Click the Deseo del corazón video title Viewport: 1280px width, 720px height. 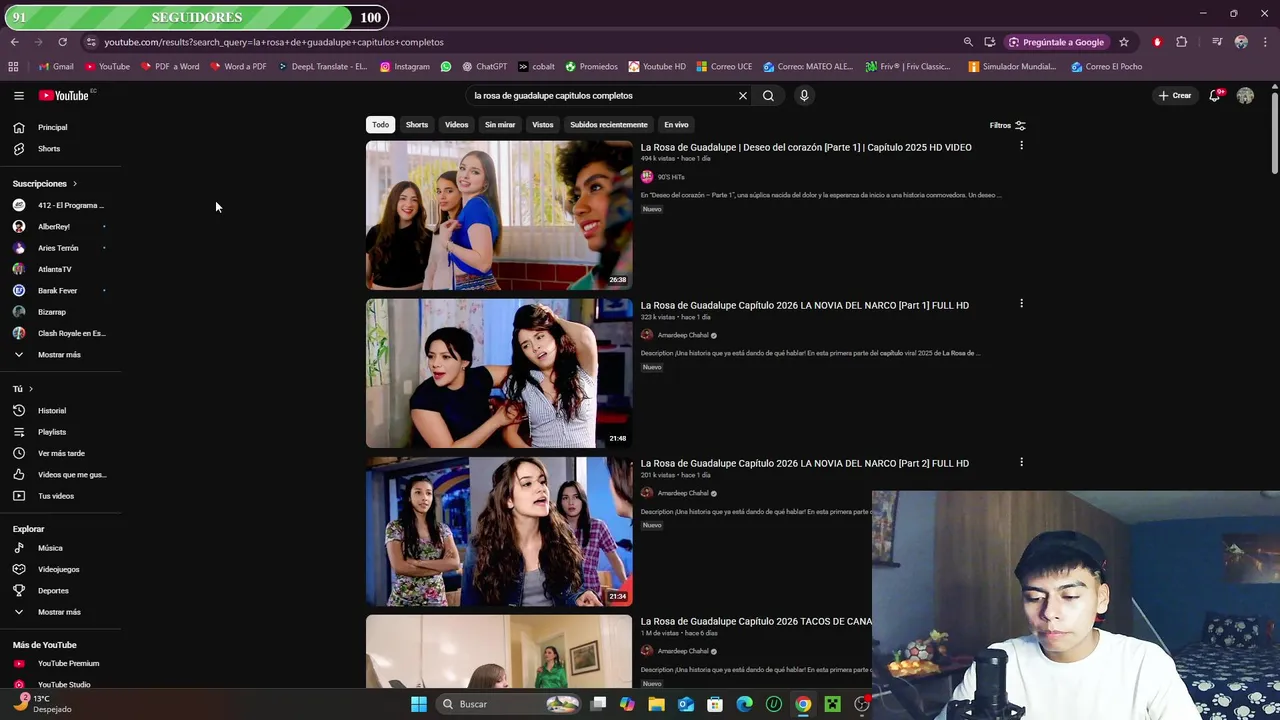click(806, 147)
